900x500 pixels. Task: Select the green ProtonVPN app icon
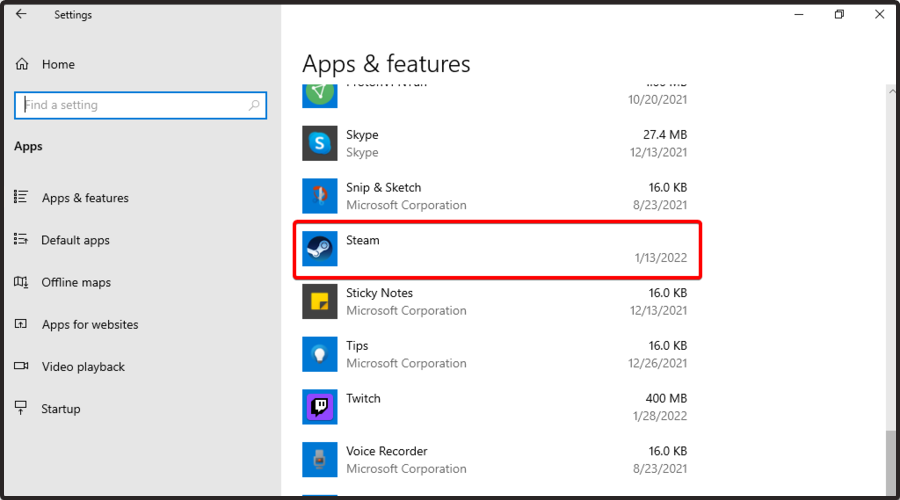click(320, 95)
